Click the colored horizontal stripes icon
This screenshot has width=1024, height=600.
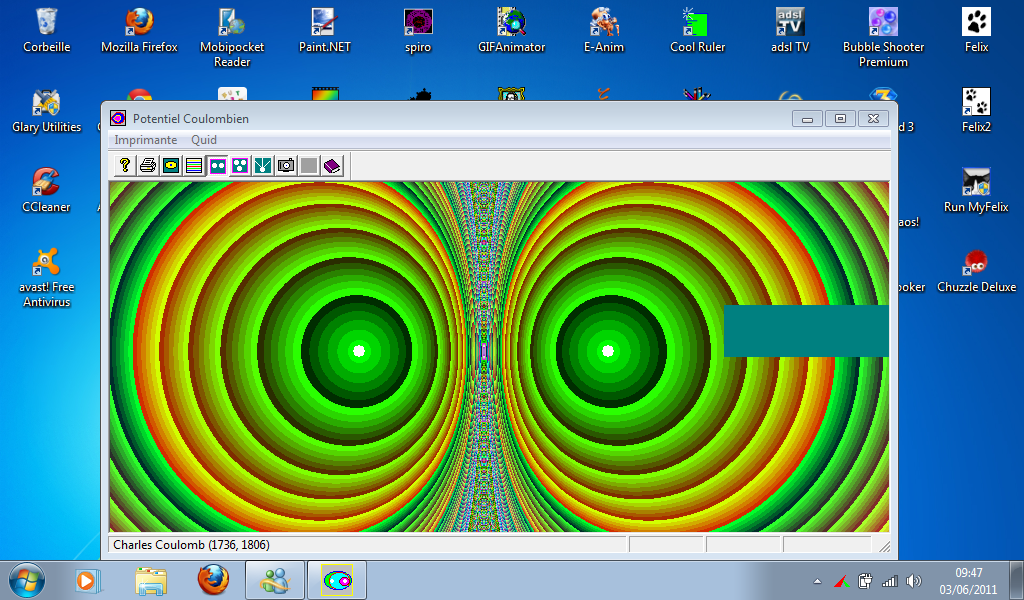point(194,166)
